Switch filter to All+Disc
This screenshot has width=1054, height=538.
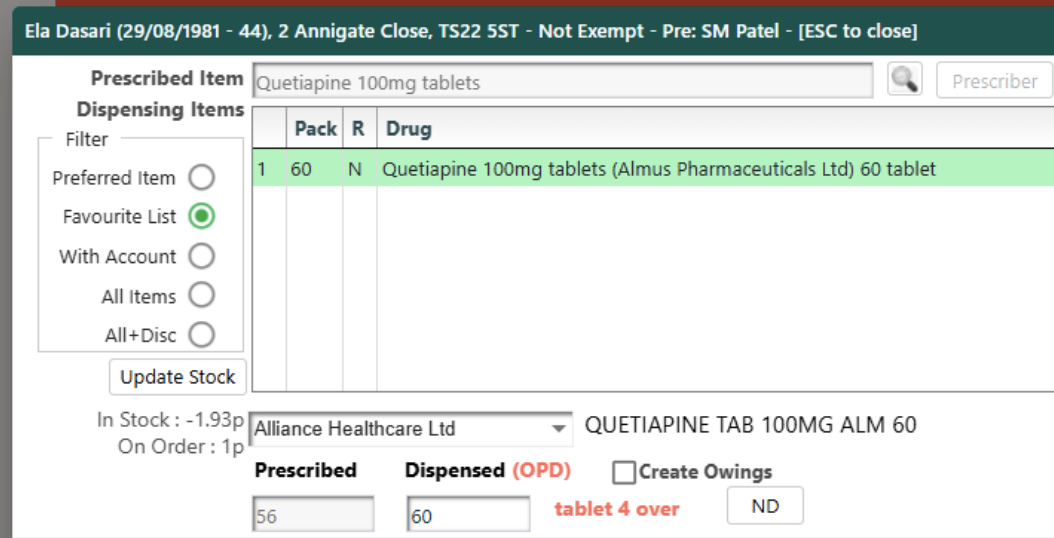click(202, 335)
